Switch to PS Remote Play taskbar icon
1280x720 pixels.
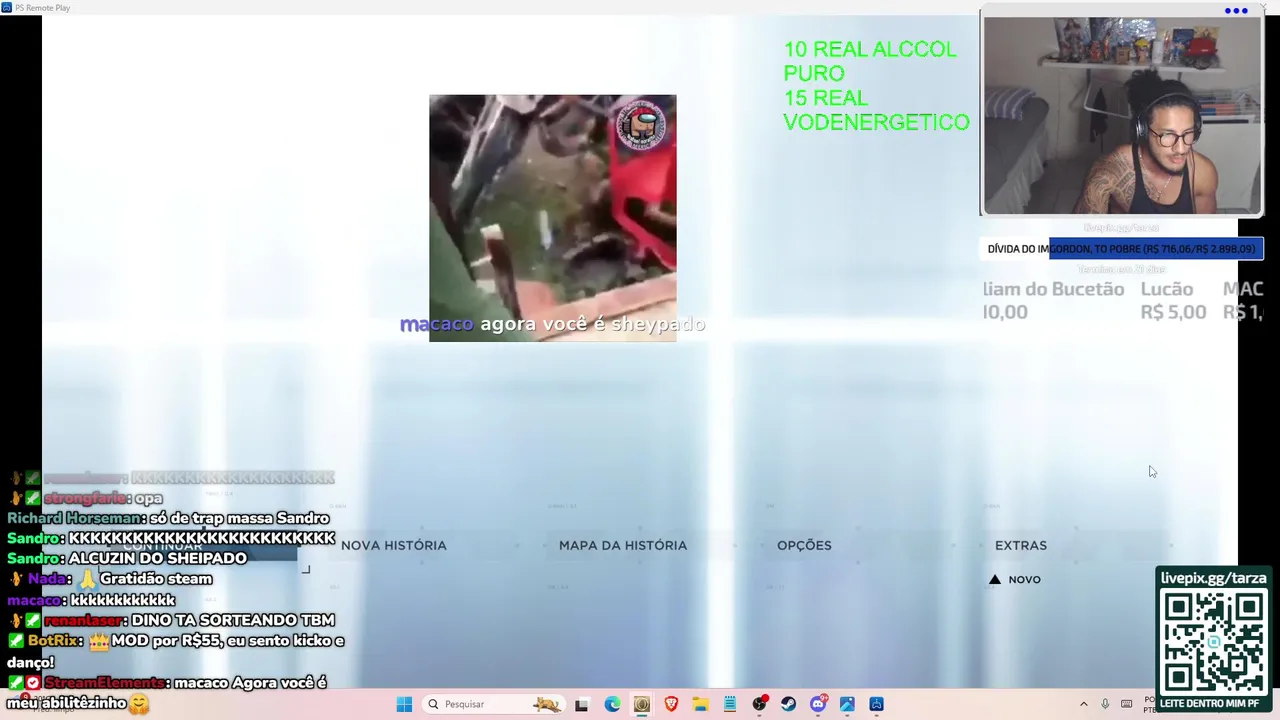876,704
